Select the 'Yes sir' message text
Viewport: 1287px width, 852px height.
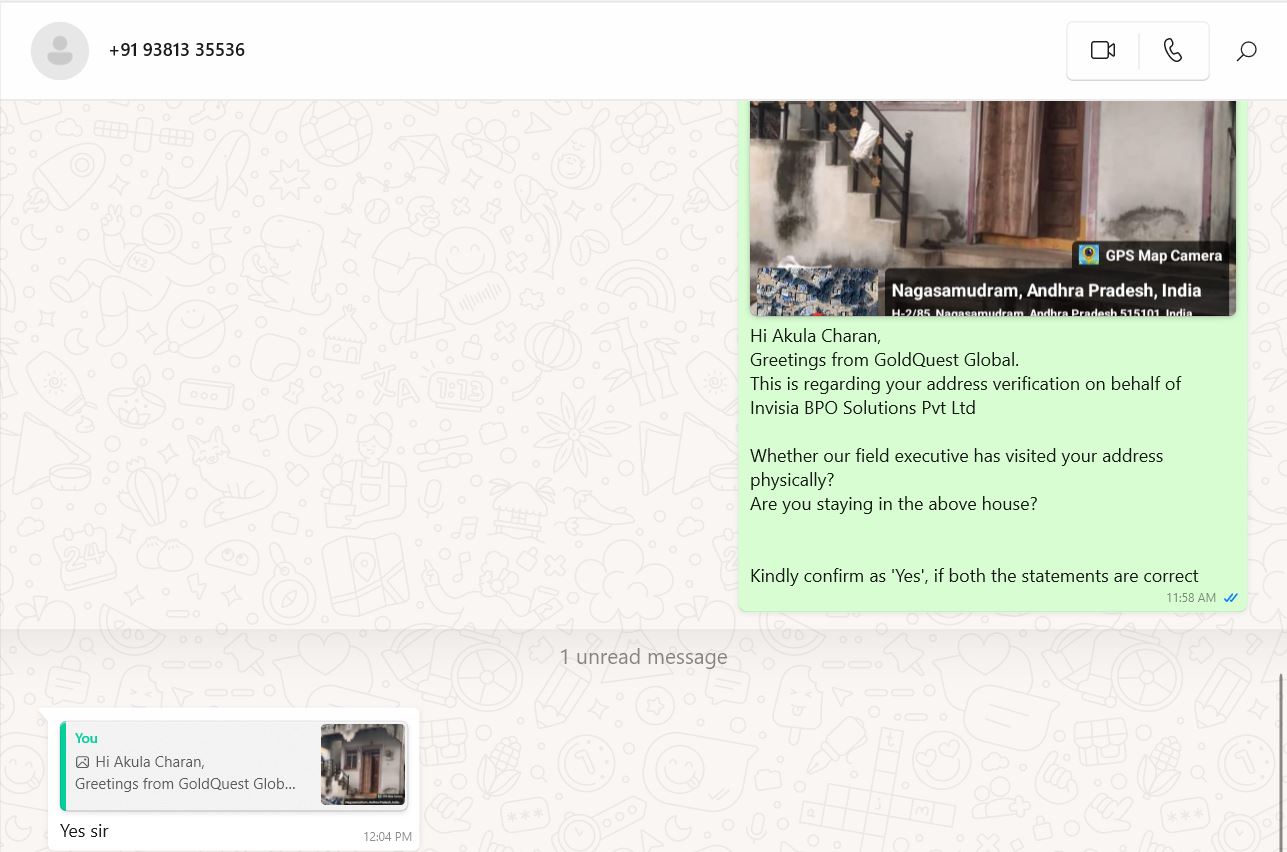pyautogui.click(x=84, y=831)
